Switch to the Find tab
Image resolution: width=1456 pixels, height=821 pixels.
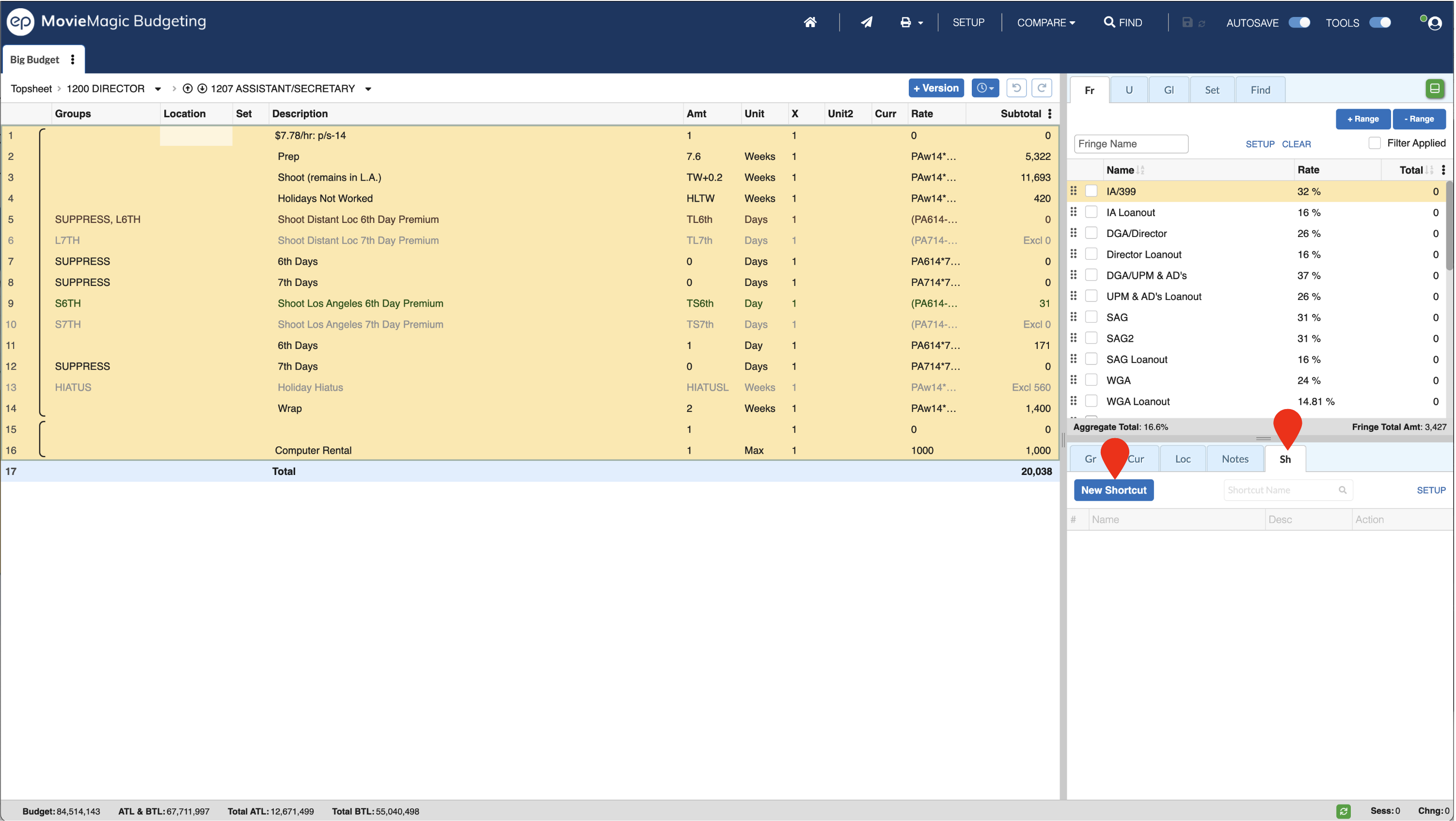[x=1261, y=90]
